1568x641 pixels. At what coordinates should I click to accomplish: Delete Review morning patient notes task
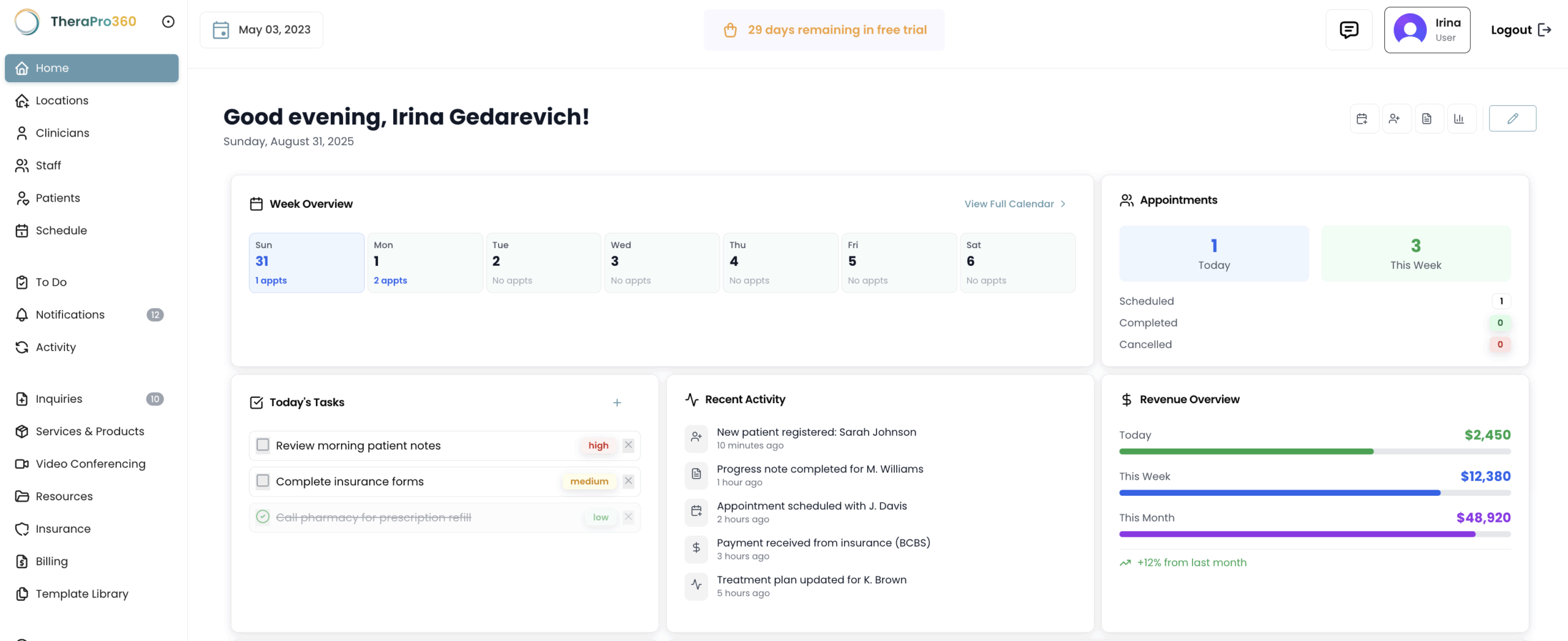point(628,445)
